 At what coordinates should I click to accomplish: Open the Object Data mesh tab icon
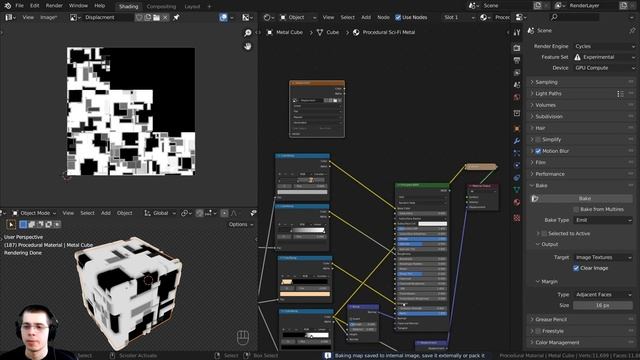coord(517,190)
